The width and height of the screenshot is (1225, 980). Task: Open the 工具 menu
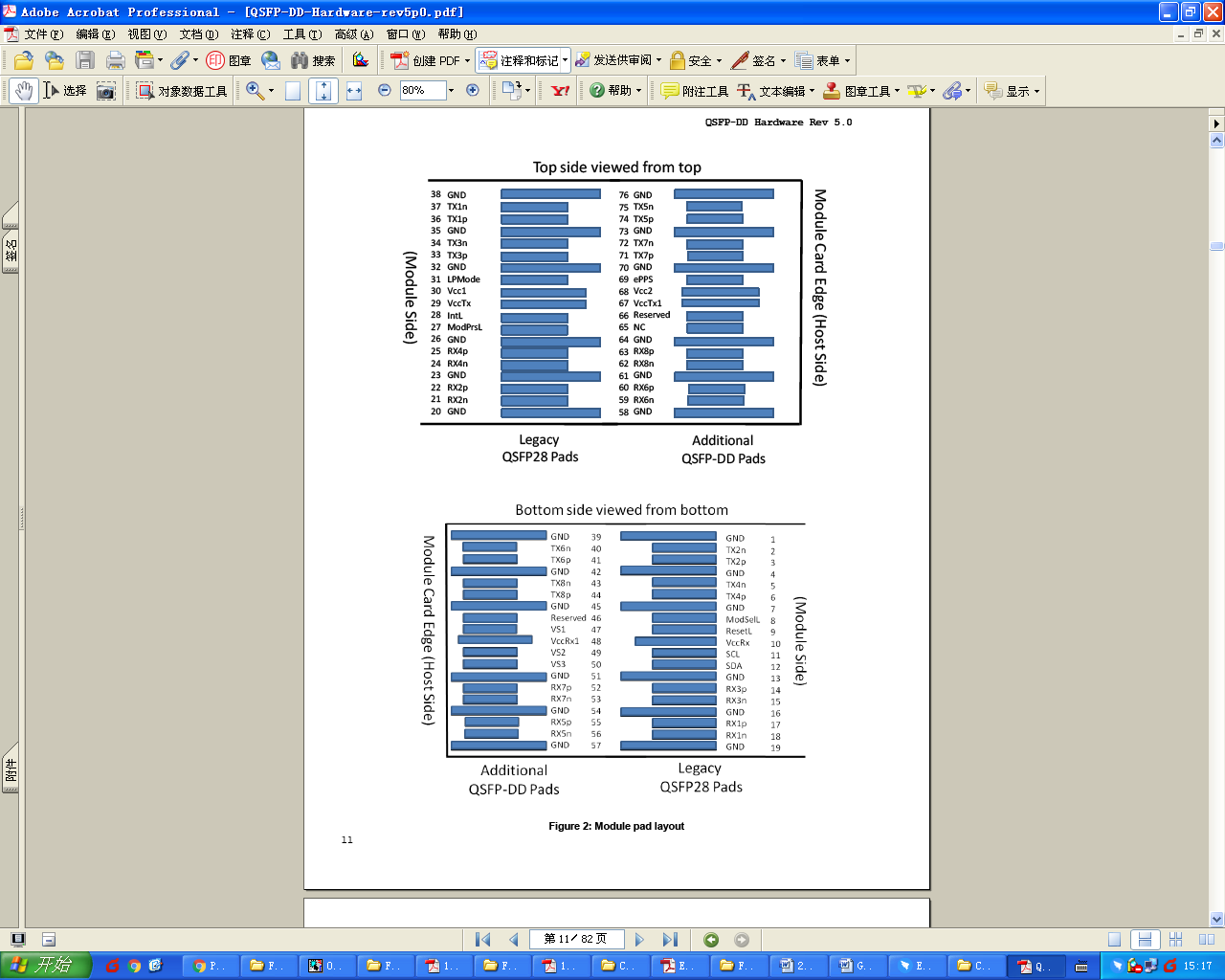coord(301,34)
